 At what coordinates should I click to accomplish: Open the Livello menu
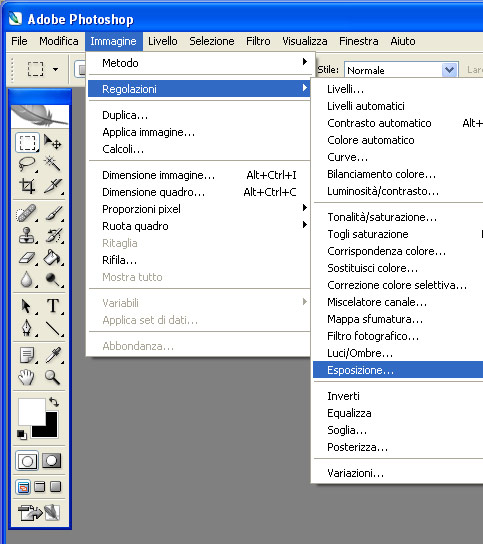[163, 41]
